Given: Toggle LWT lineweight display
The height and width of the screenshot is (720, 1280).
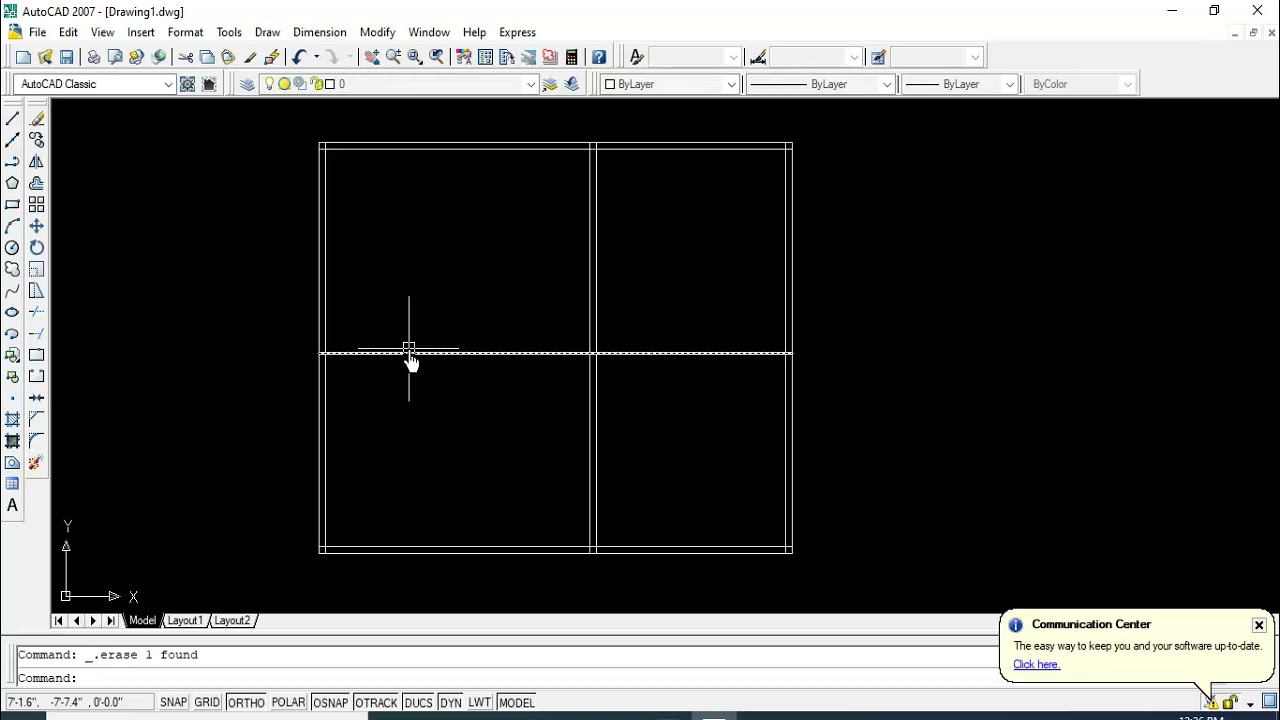Looking at the screenshot, I should (x=480, y=703).
